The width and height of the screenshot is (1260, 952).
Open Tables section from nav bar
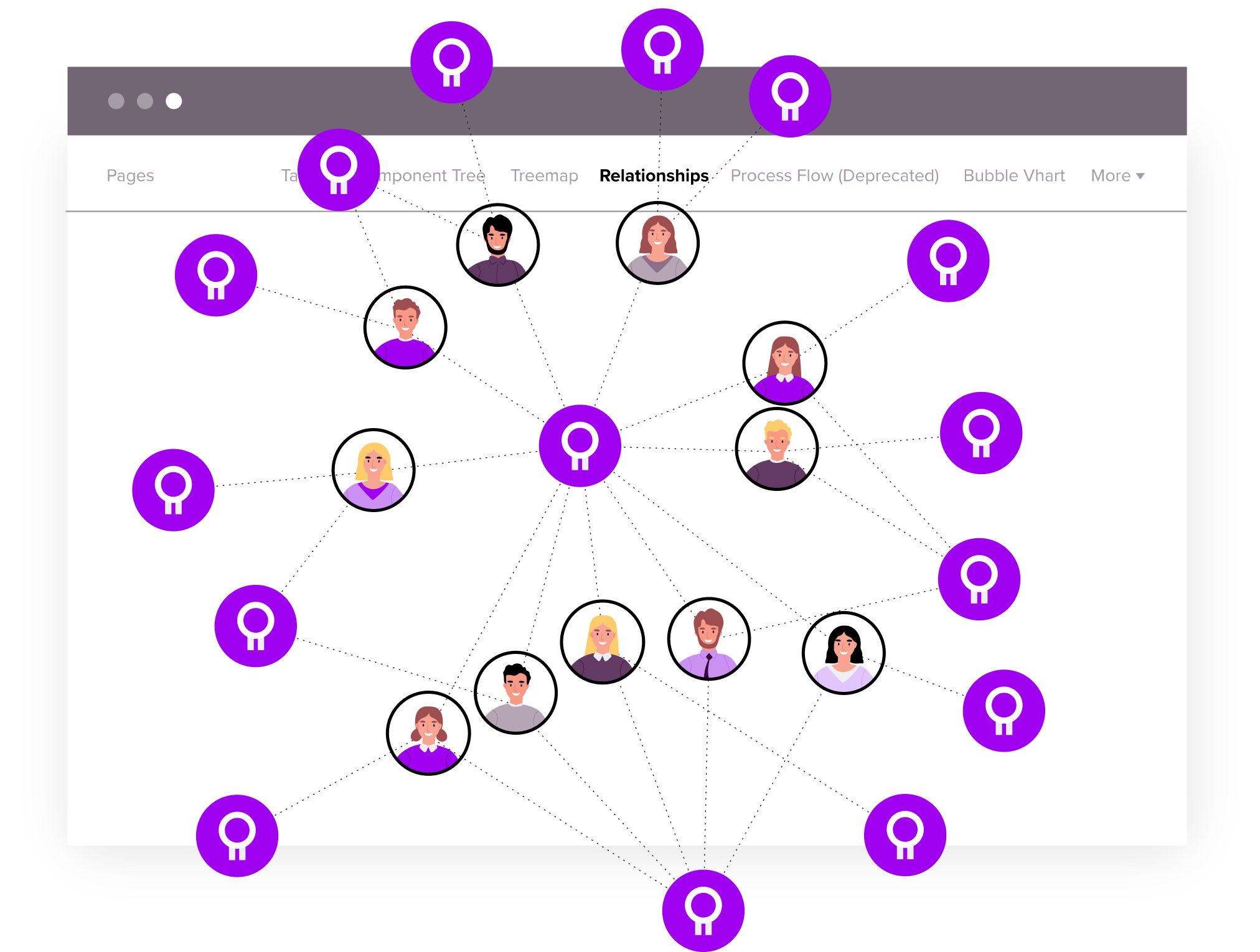coord(296,175)
